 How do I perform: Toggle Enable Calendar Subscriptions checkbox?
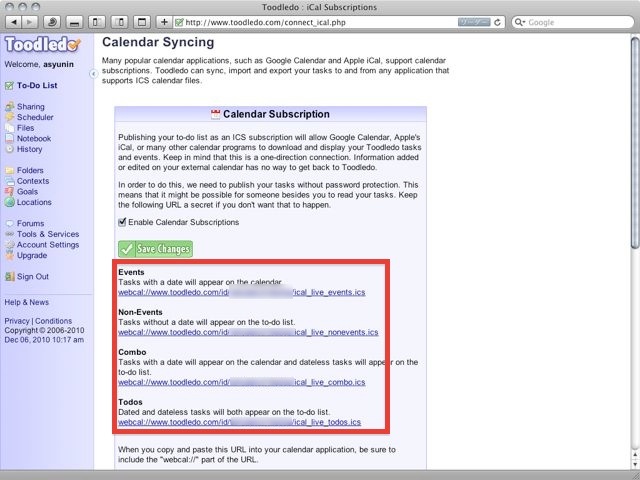122,222
